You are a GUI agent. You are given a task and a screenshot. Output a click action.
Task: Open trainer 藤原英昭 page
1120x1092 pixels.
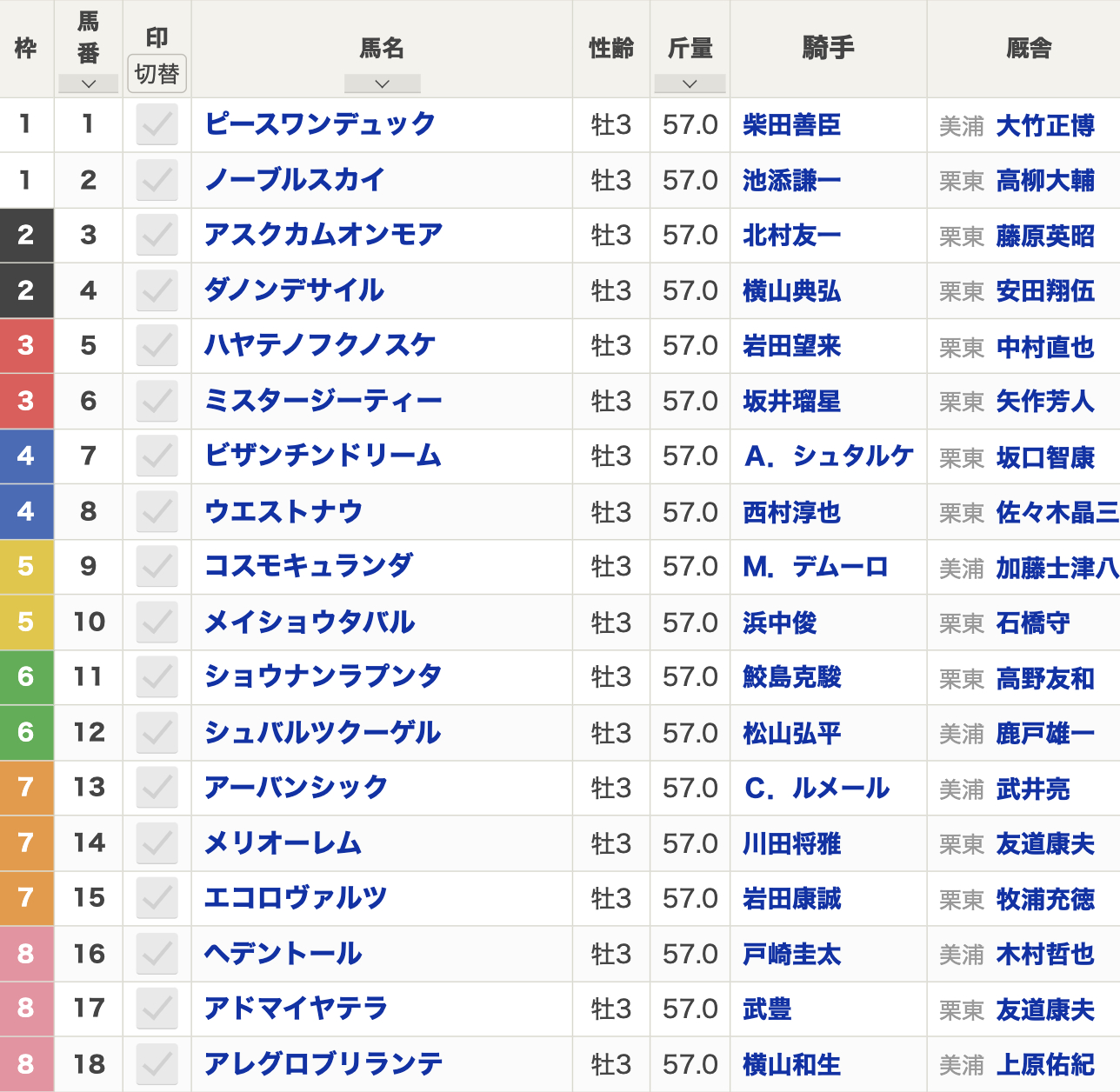pyautogui.click(x=1045, y=236)
